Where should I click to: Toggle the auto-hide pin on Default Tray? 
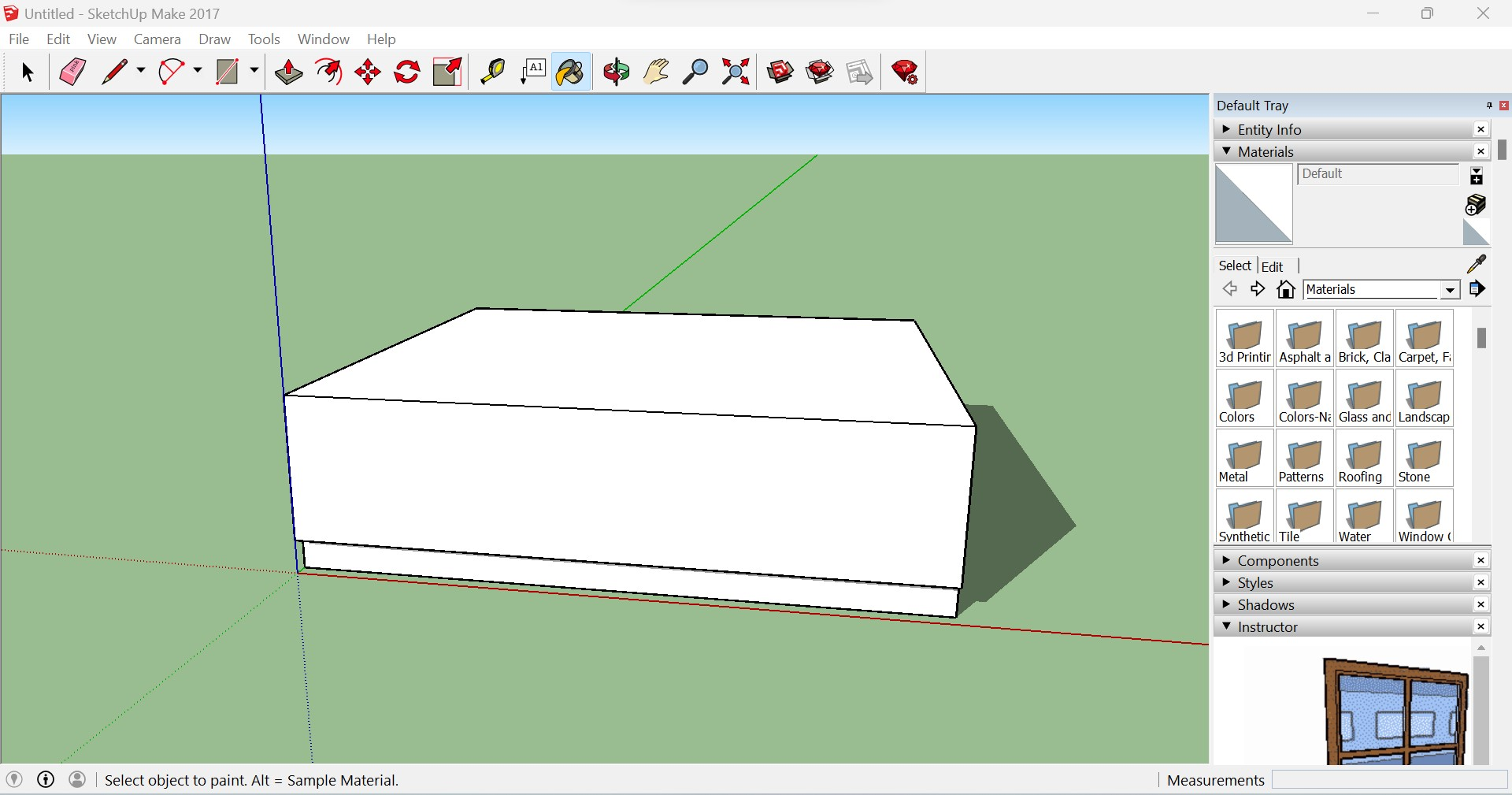pos(1488,106)
